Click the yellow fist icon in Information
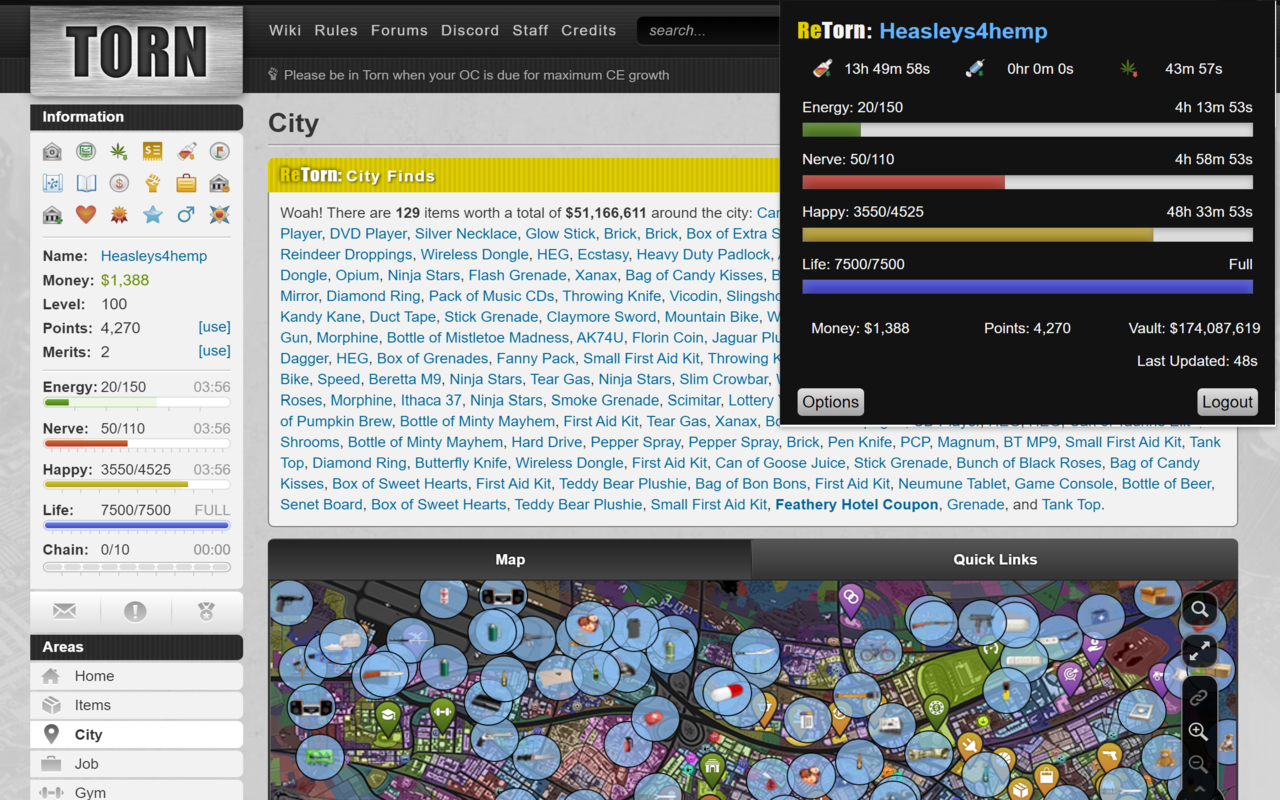This screenshot has height=800, width=1280. pos(152,184)
